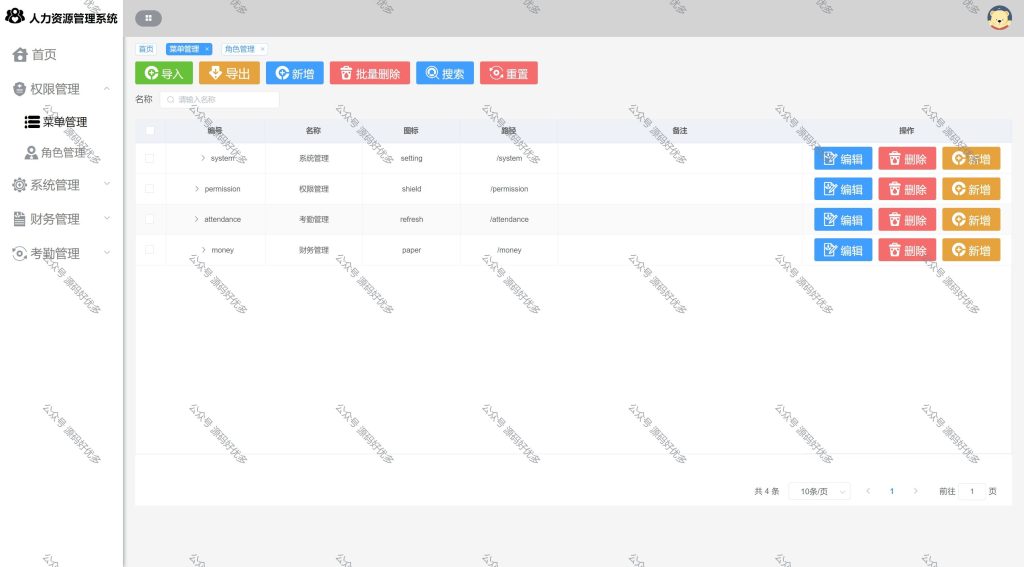
Task: Check the permission row checkbox
Action: tap(150, 189)
